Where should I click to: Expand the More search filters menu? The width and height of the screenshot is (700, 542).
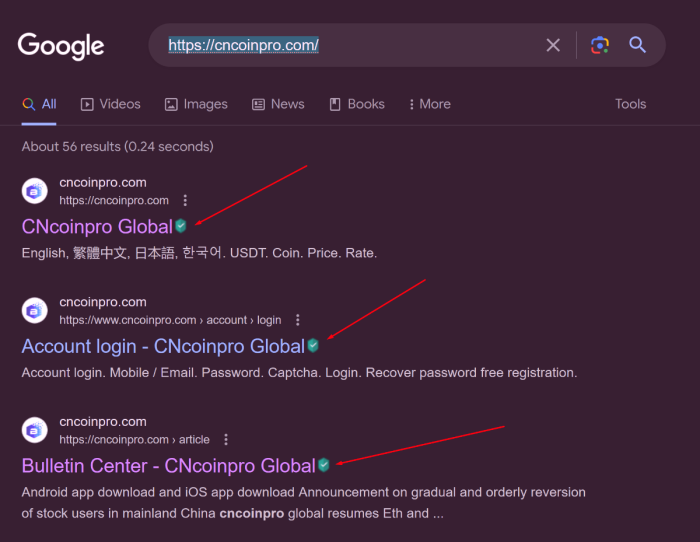tap(430, 104)
